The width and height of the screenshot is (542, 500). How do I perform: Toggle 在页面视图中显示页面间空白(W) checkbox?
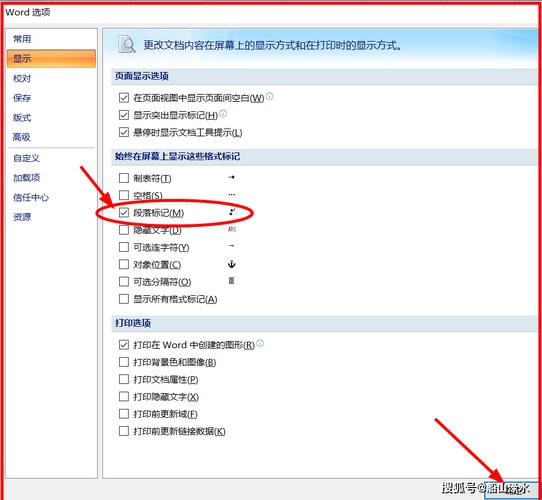[124, 98]
